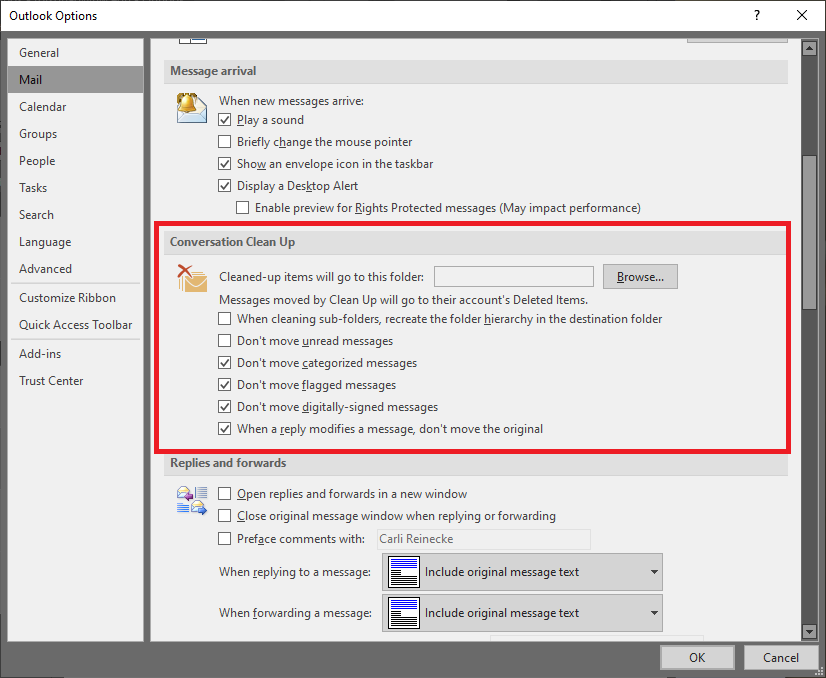Check Open replies and forwards in new window

point(225,494)
